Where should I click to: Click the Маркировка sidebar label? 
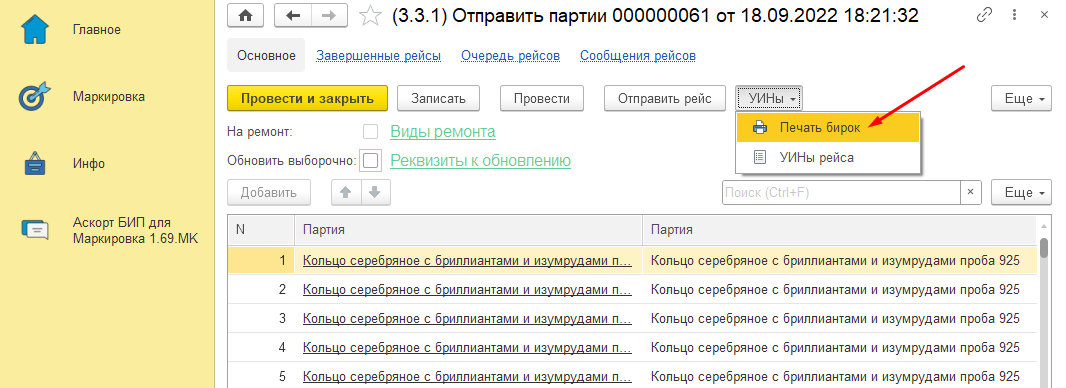pyautogui.click(x=109, y=96)
